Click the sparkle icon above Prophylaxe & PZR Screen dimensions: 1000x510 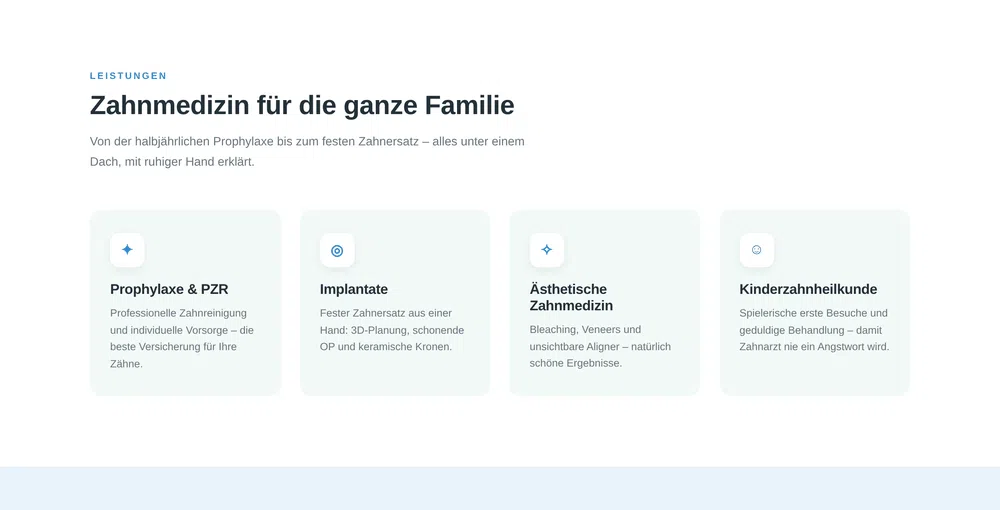(128, 250)
